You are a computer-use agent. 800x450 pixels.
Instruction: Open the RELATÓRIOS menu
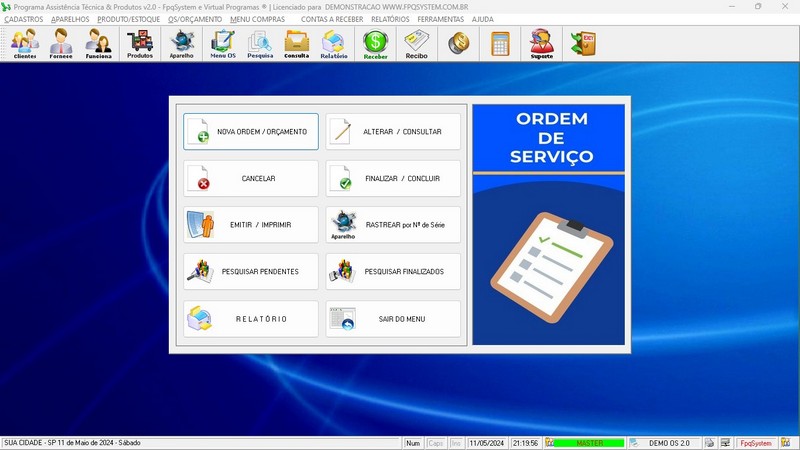390,19
